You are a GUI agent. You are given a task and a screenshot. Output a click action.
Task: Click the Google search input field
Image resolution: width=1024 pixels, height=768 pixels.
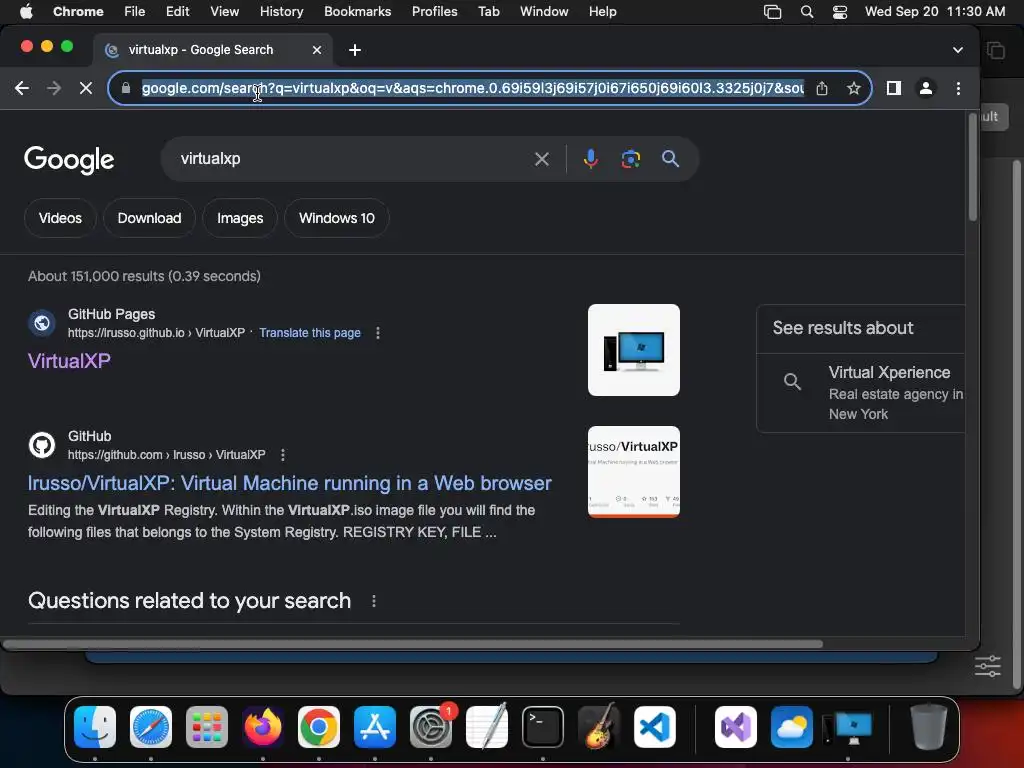point(353,159)
